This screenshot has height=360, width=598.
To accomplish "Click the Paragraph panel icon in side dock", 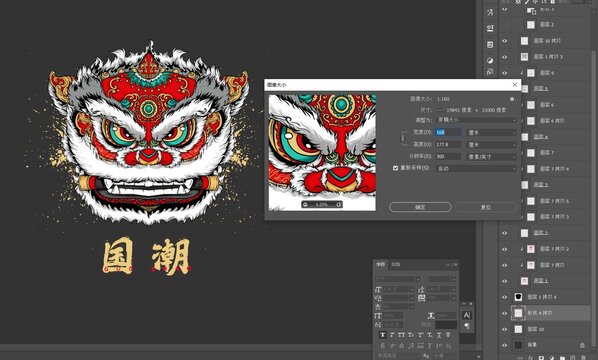I will [467, 326].
